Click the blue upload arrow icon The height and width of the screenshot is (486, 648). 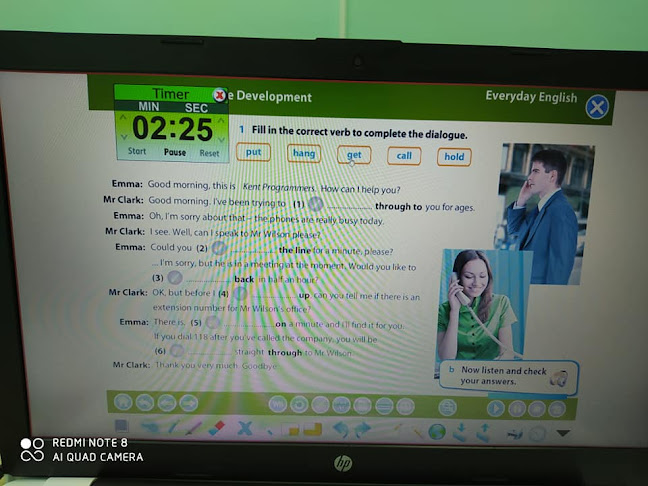click(484, 433)
